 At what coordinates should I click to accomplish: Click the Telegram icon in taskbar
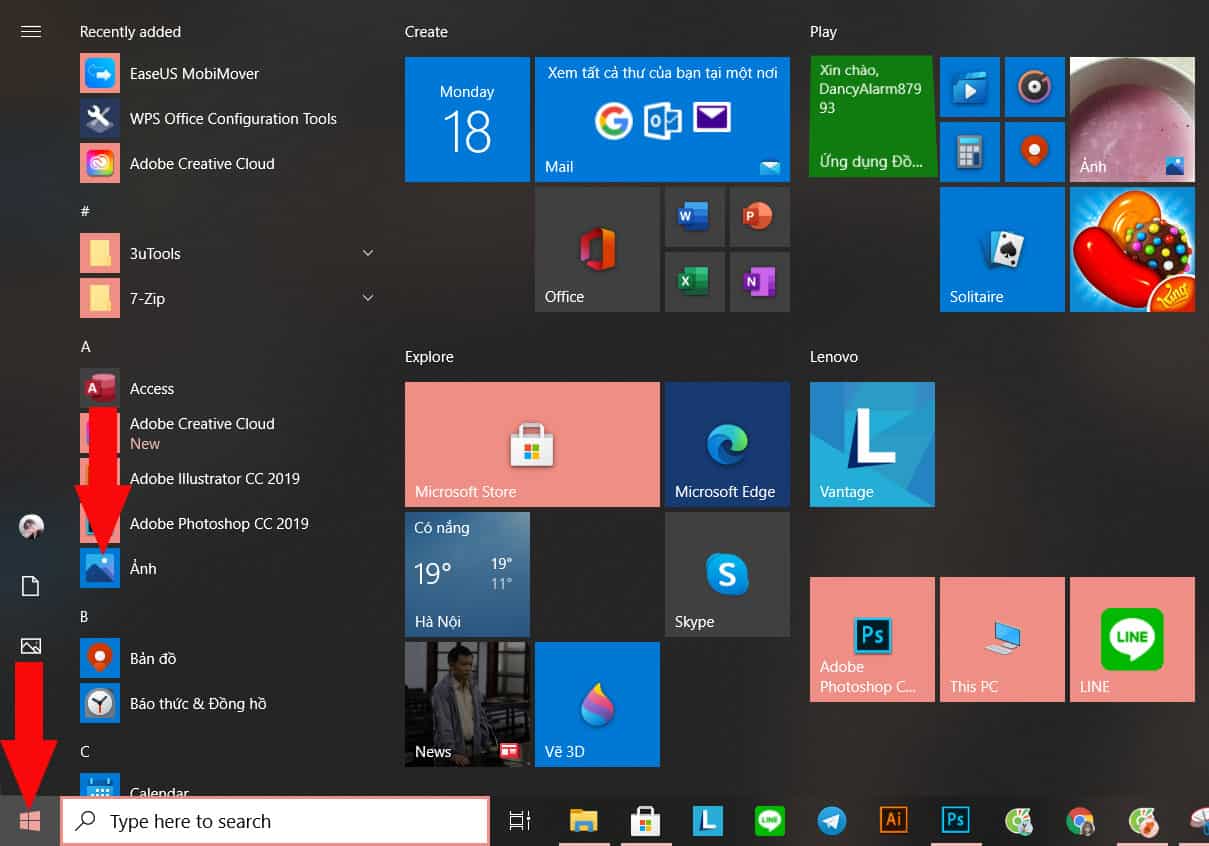[831, 821]
